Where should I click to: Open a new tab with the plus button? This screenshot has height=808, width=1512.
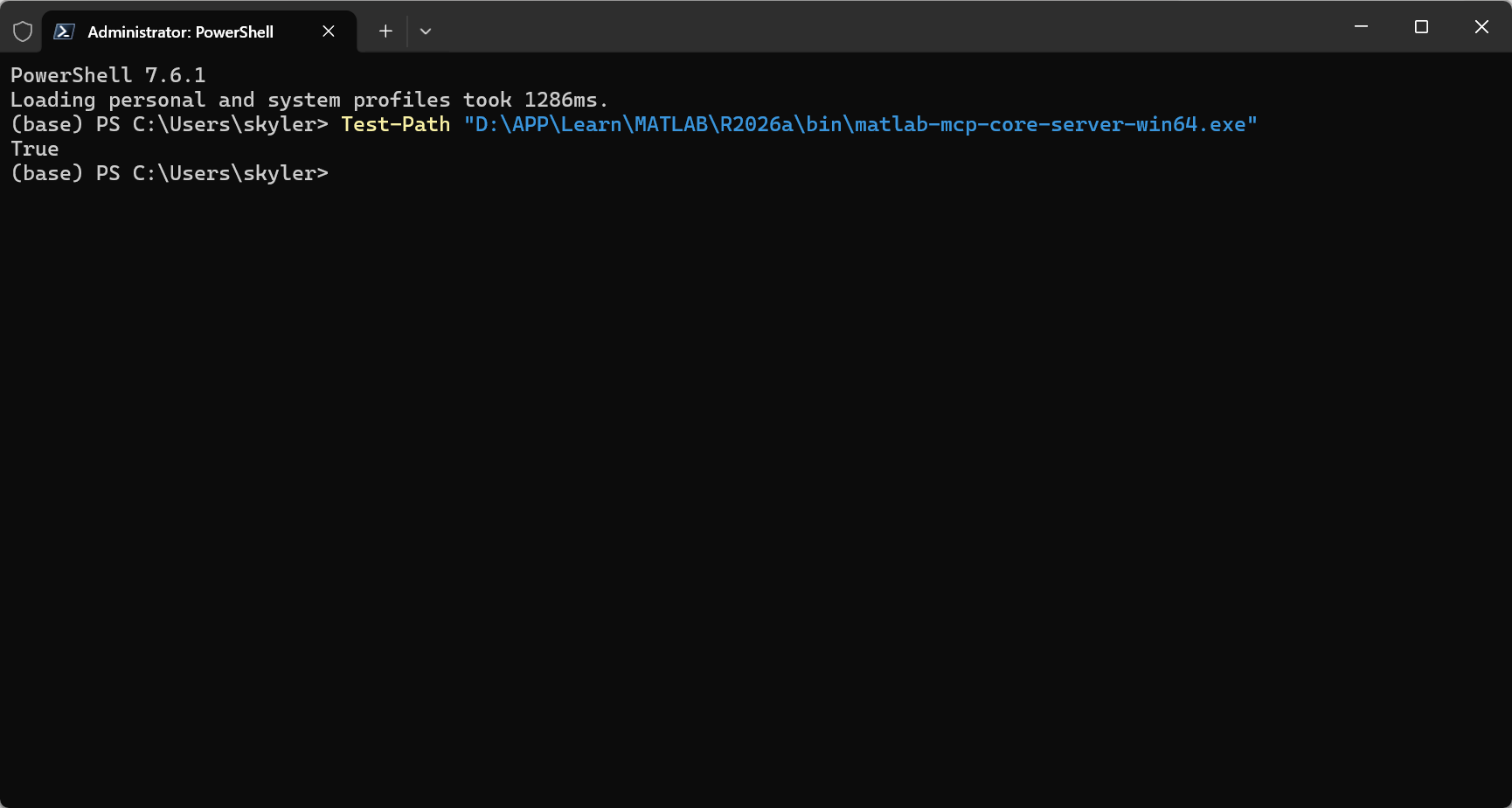pos(385,31)
